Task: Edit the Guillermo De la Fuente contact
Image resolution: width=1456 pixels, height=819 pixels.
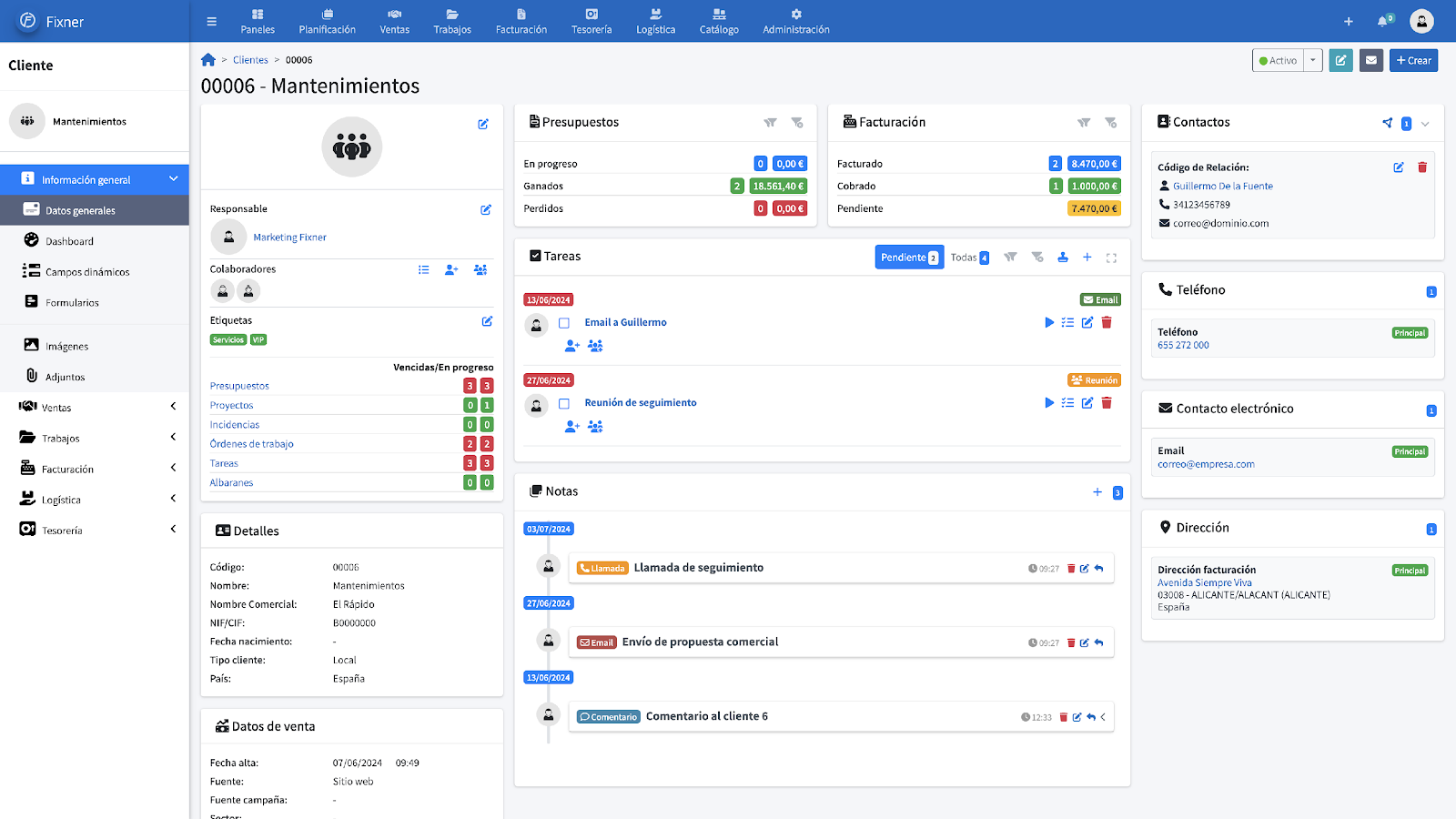Action: coord(1399,167)
